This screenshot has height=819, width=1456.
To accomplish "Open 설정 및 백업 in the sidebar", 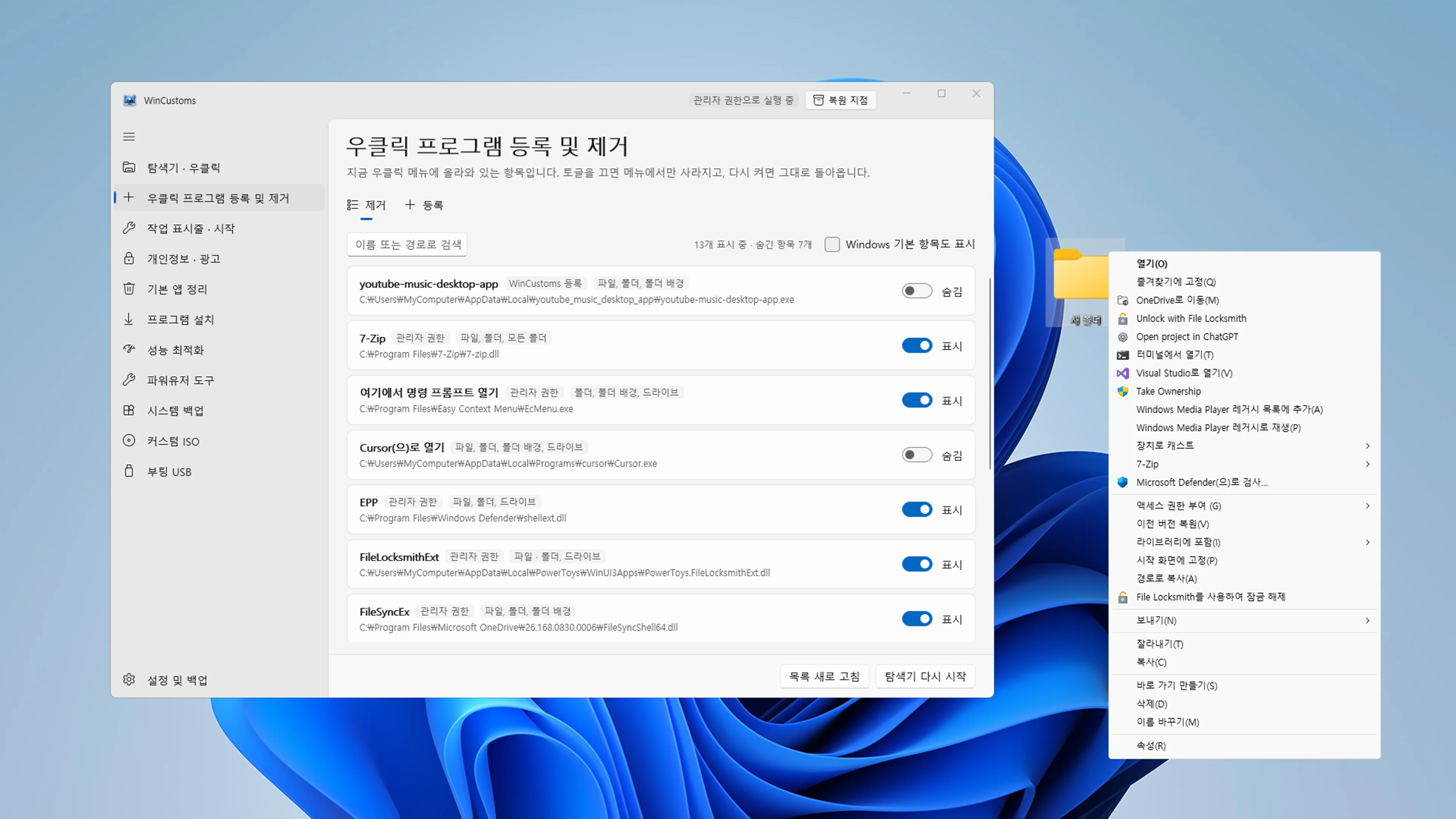I will point(219,679).
